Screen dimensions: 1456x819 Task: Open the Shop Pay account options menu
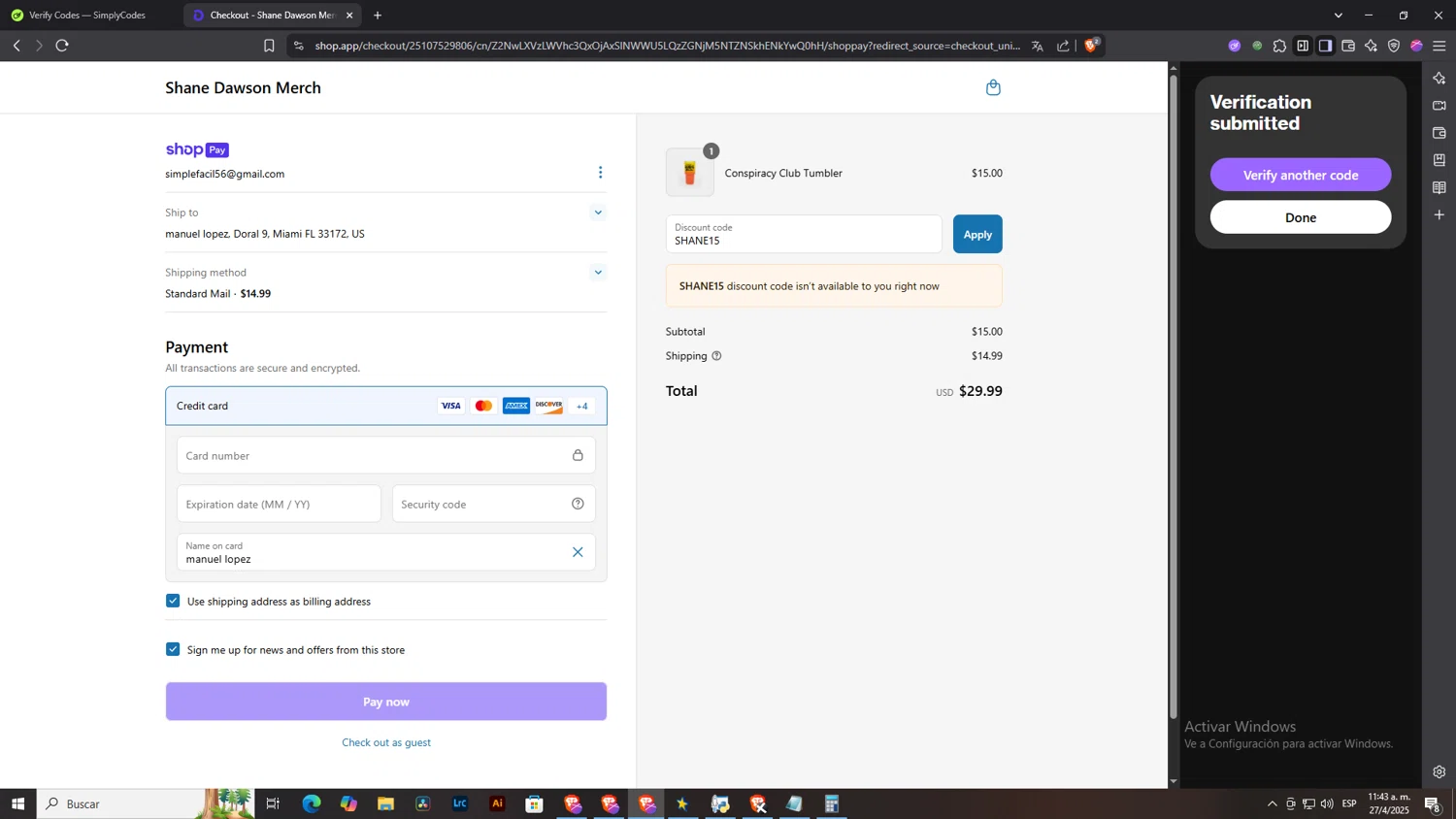point(600,173)
